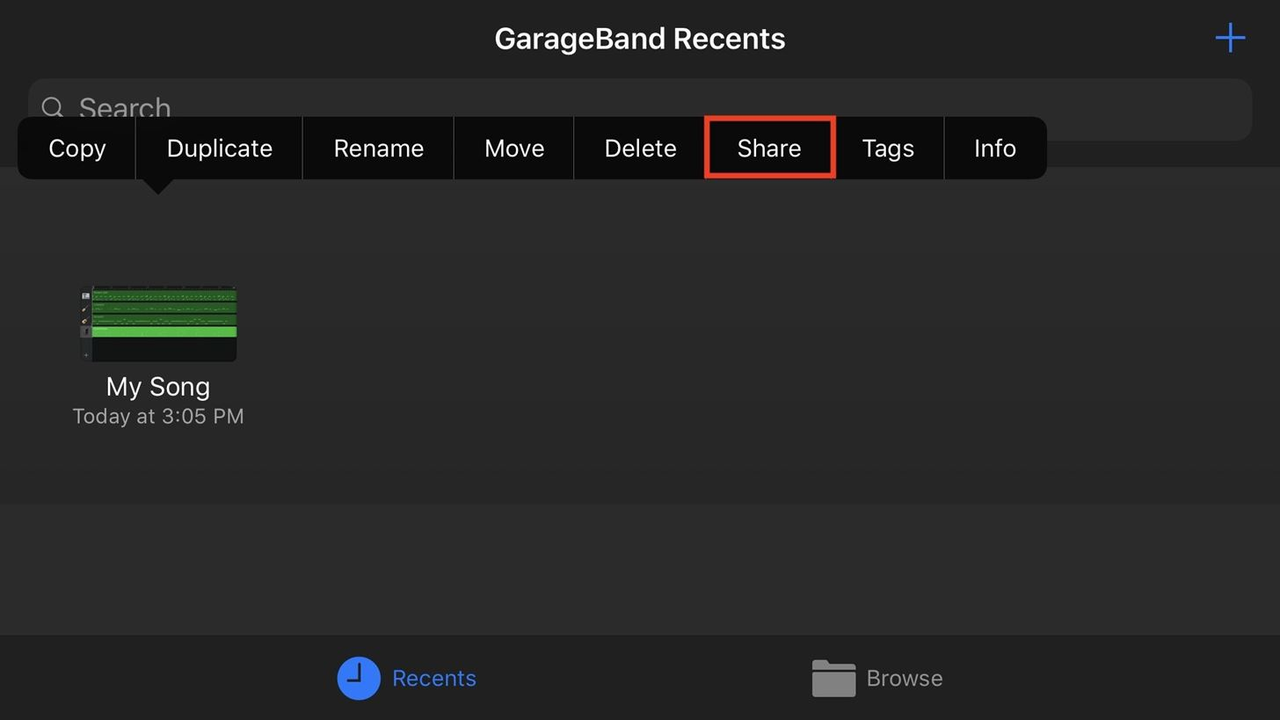
Task: Tap the green waveform preview image
Action: (157, 322)
